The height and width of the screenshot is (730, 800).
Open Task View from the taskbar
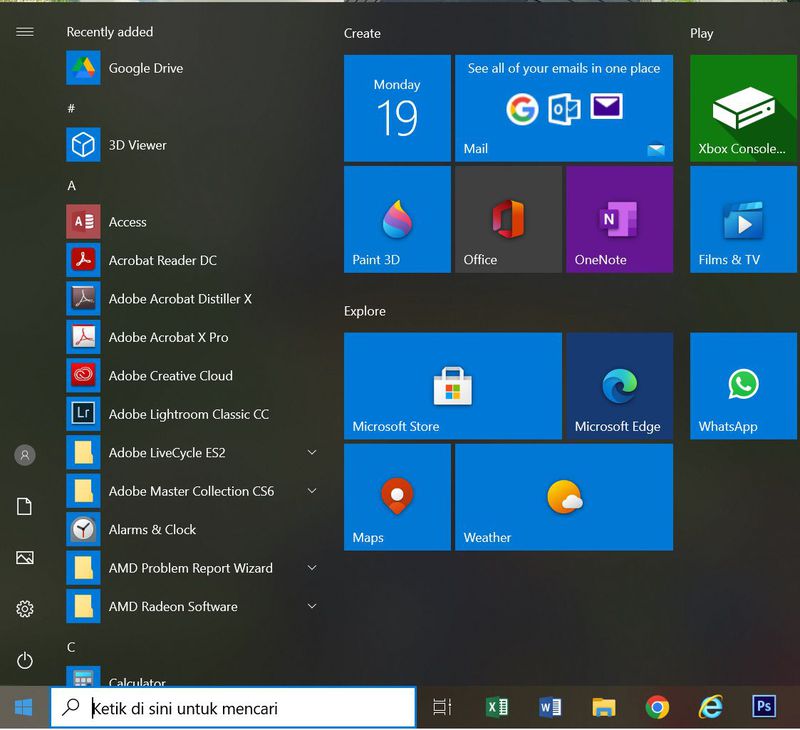pos(442,707)
